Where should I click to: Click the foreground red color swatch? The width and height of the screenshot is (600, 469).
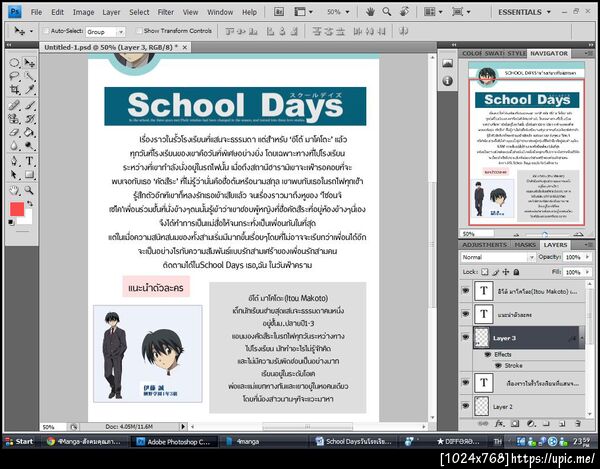17,209
